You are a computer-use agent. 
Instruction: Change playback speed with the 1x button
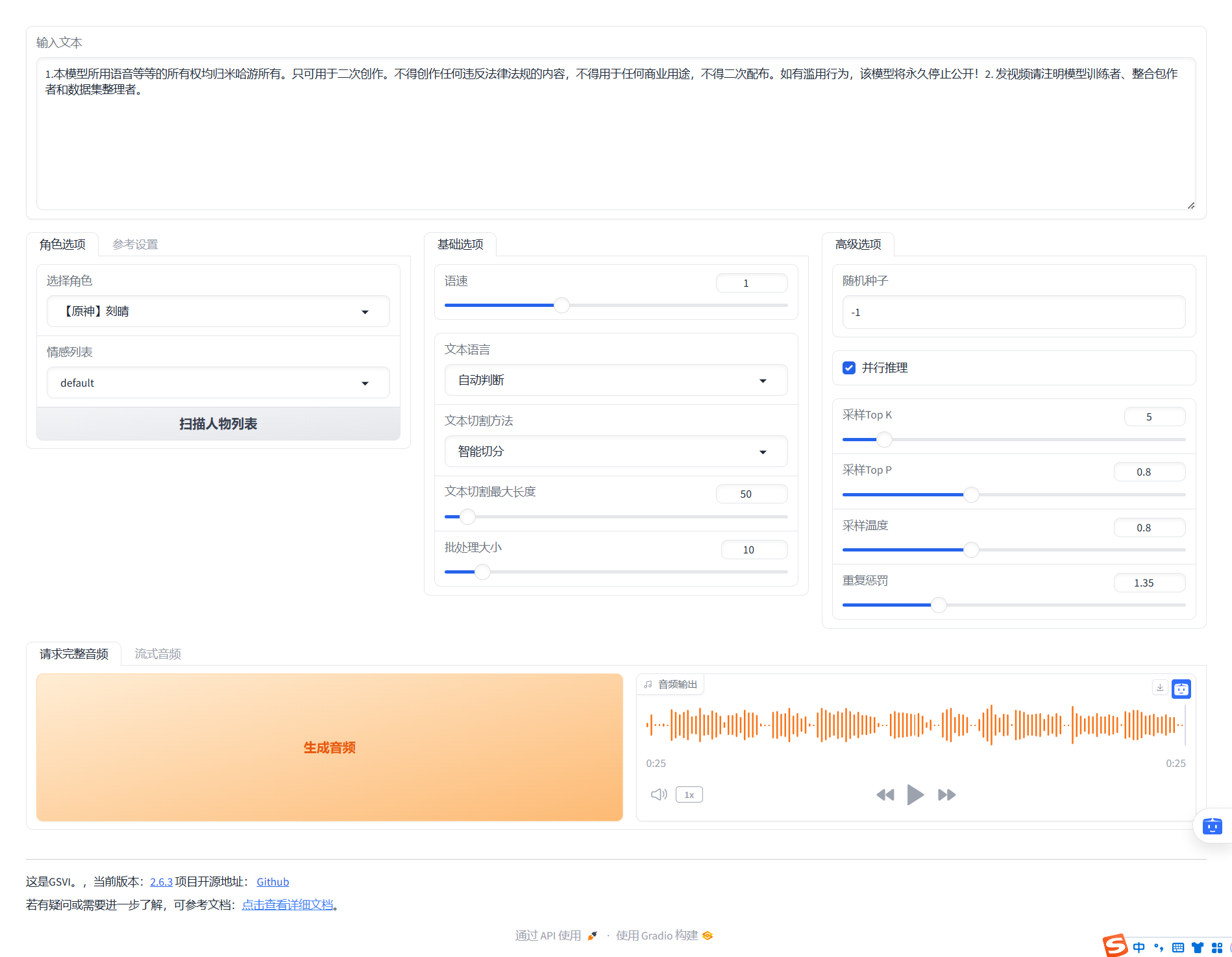click(x=689, y=795)
